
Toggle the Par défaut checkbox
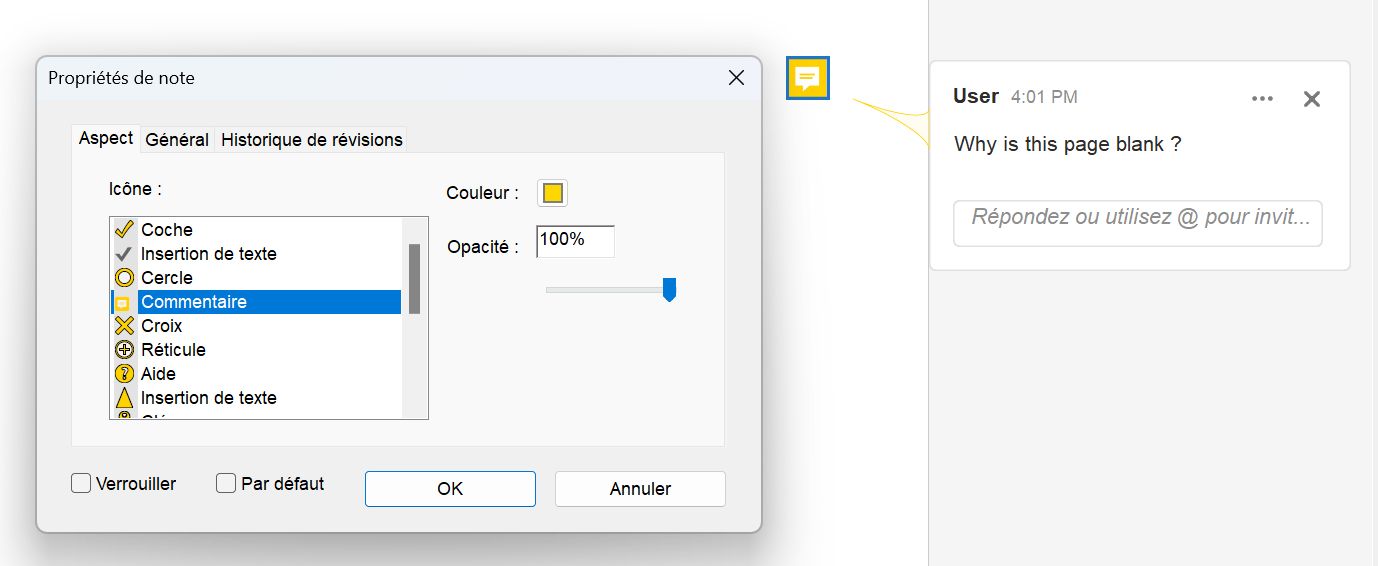(x=226, y=484)
